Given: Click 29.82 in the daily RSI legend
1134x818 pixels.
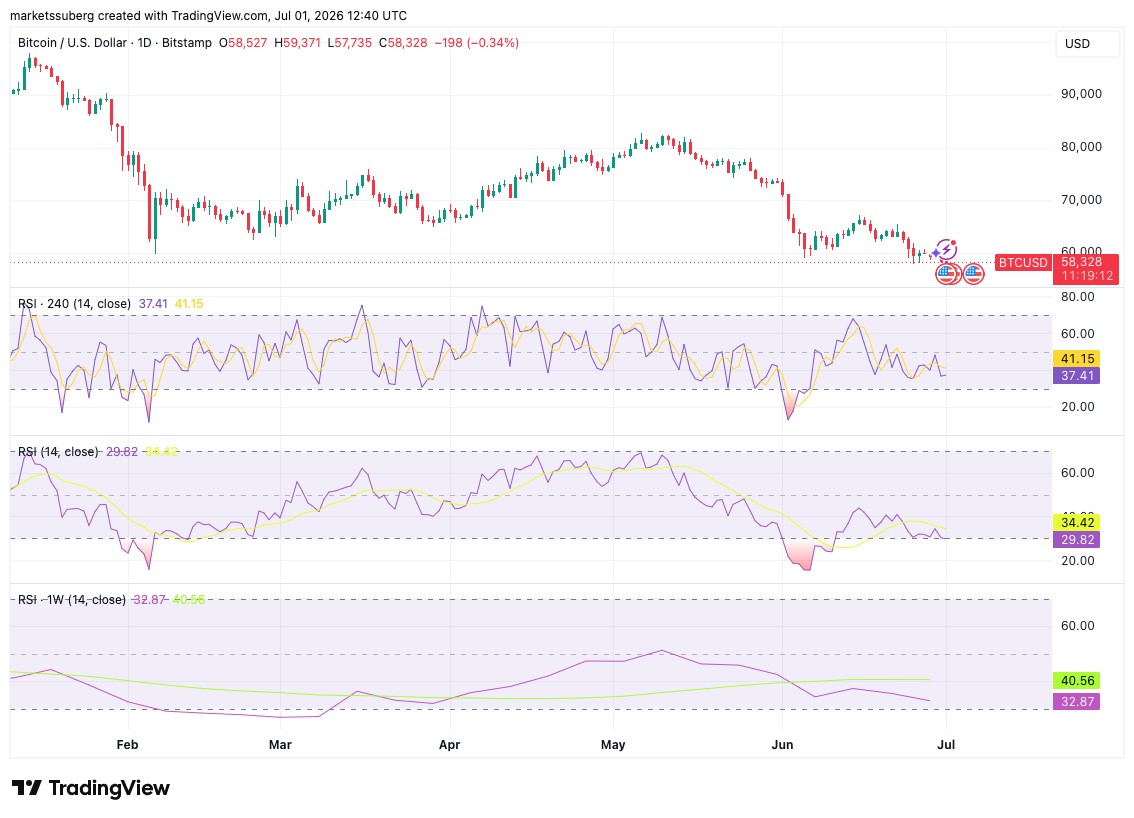Looking at the screenshot, I should coord(122,451).
